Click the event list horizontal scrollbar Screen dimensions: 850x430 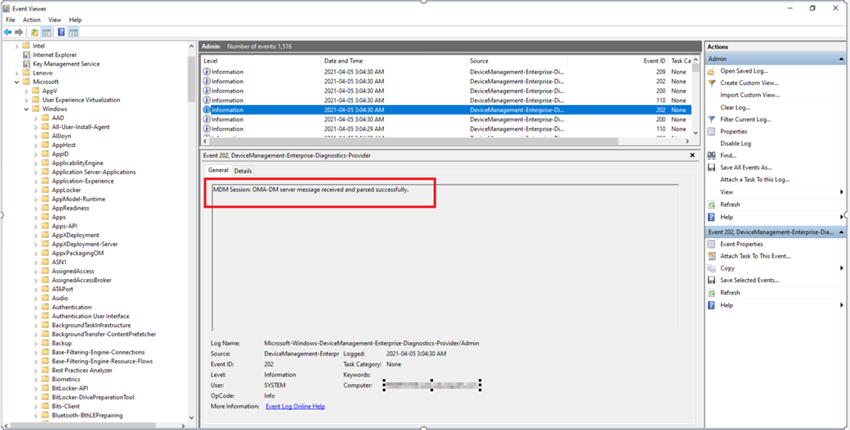tap(414, 141)
